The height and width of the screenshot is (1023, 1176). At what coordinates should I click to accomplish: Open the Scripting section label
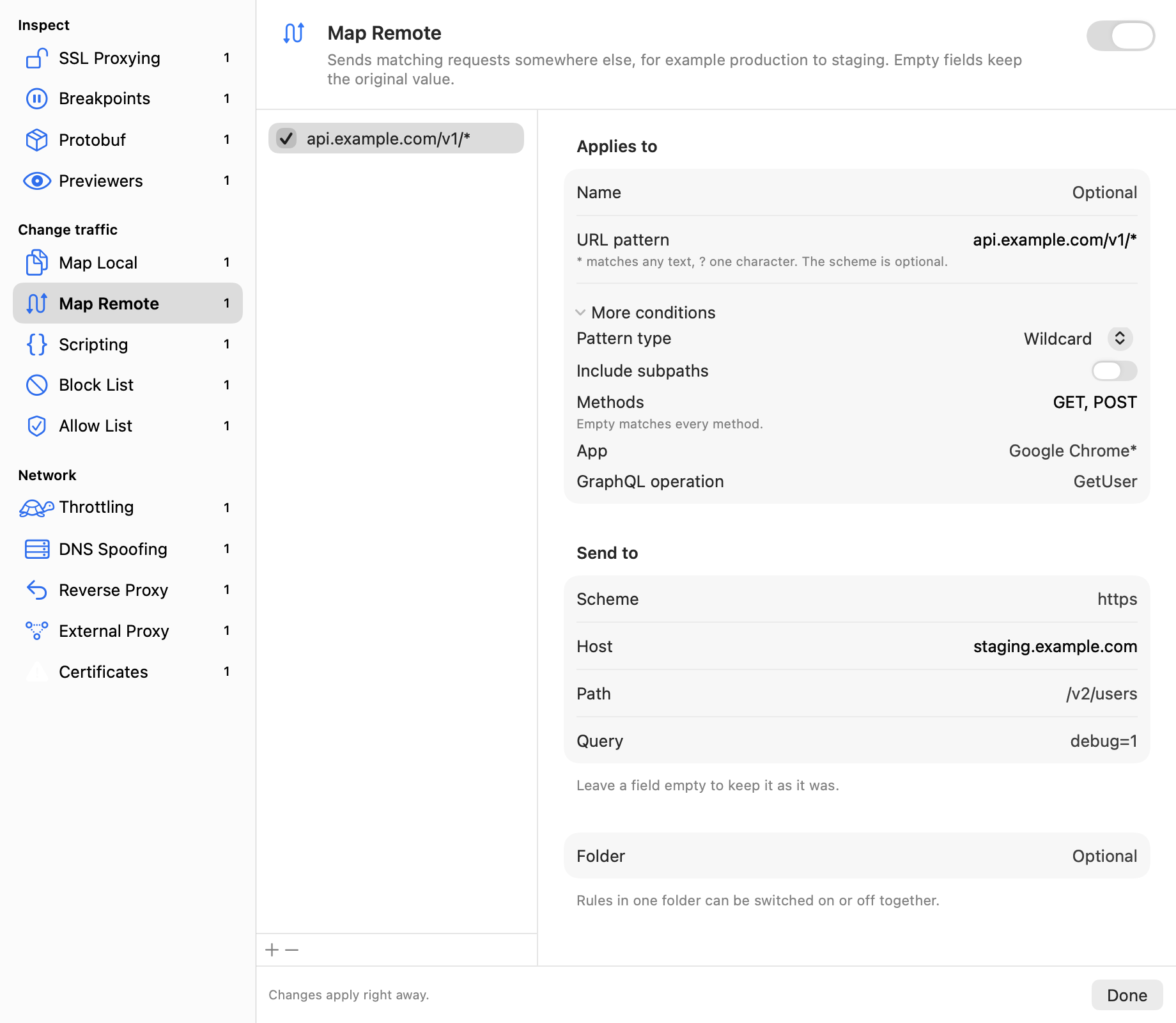click(93, 345)
